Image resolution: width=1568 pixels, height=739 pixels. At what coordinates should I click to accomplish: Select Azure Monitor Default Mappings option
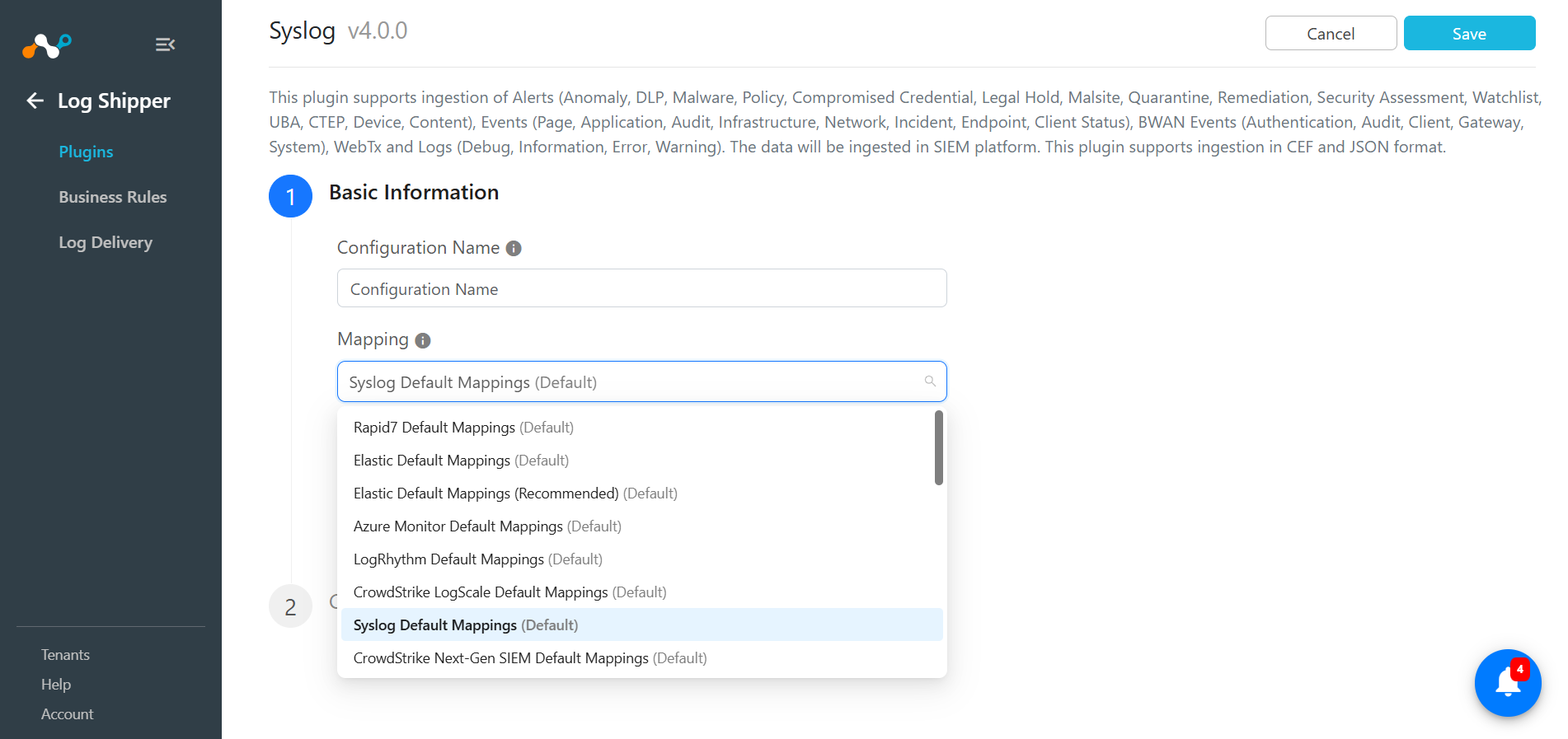[641, 526]
